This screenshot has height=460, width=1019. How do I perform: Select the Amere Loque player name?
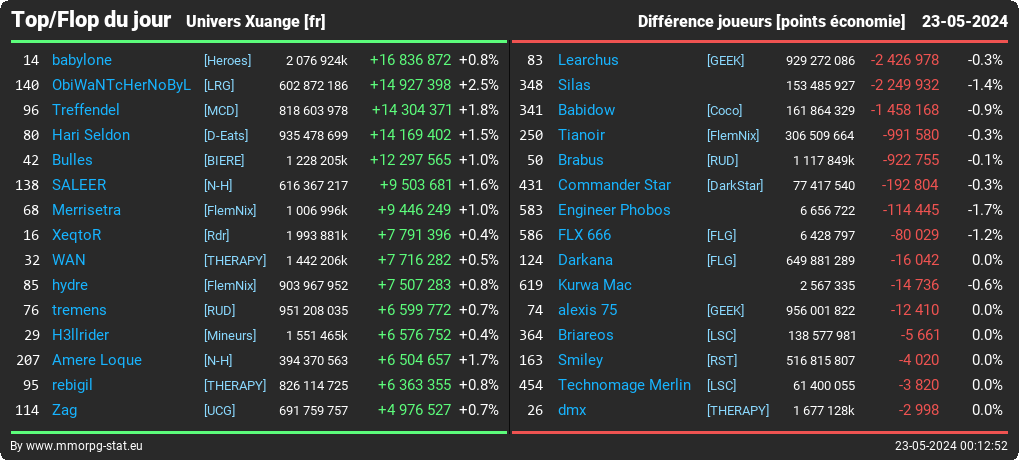97,360
